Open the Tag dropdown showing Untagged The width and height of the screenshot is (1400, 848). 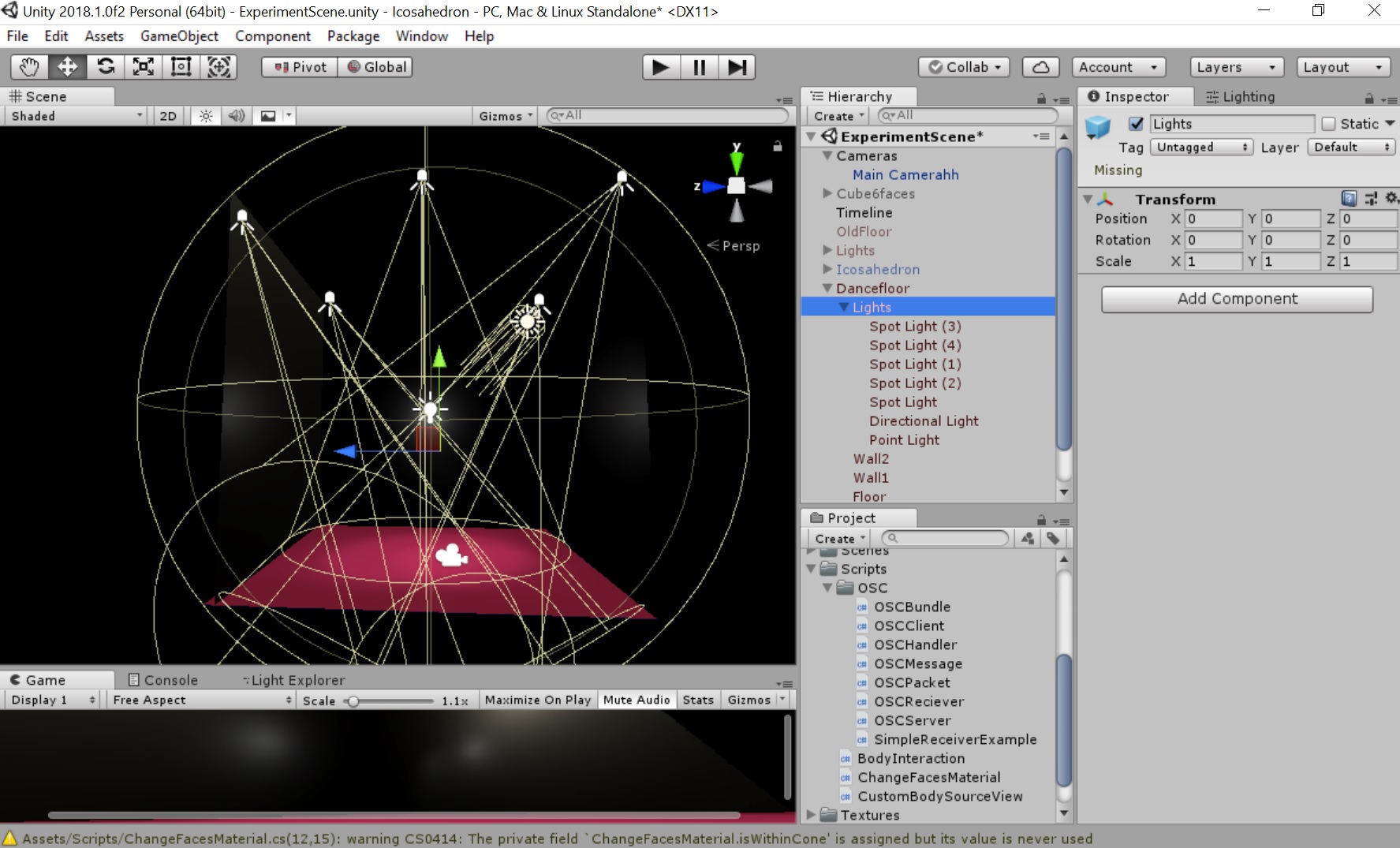pyautogui.click(x=1201, y=148)
